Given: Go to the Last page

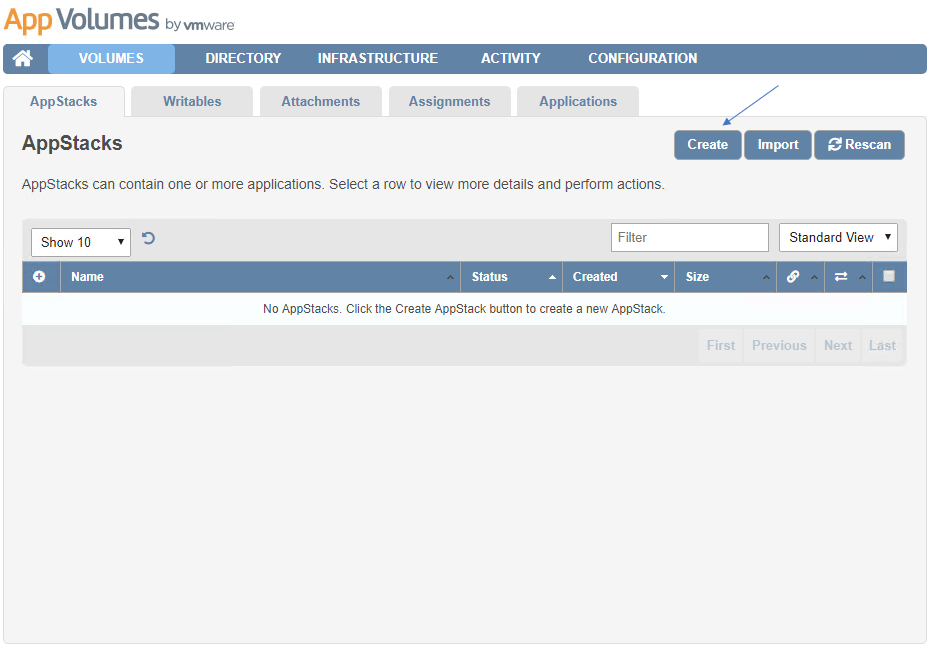Looking at the screenshot, I should [882, 345].
